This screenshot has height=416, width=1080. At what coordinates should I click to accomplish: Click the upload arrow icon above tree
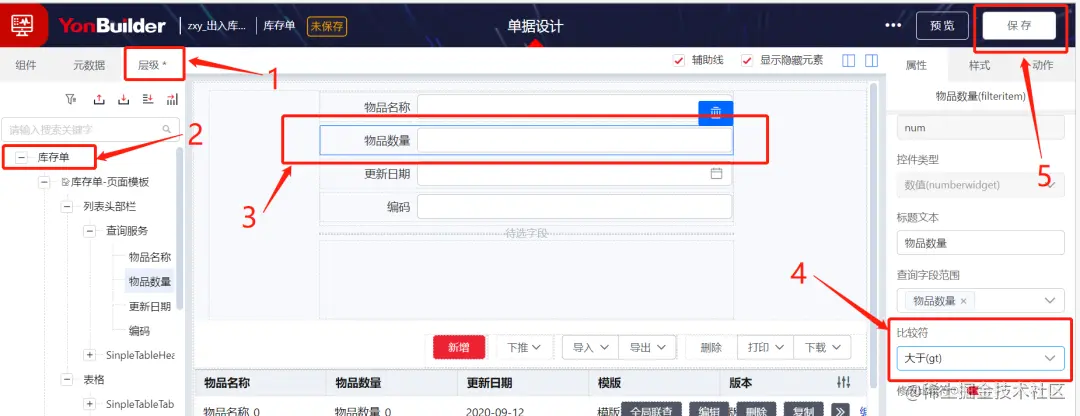click(99, 100)
